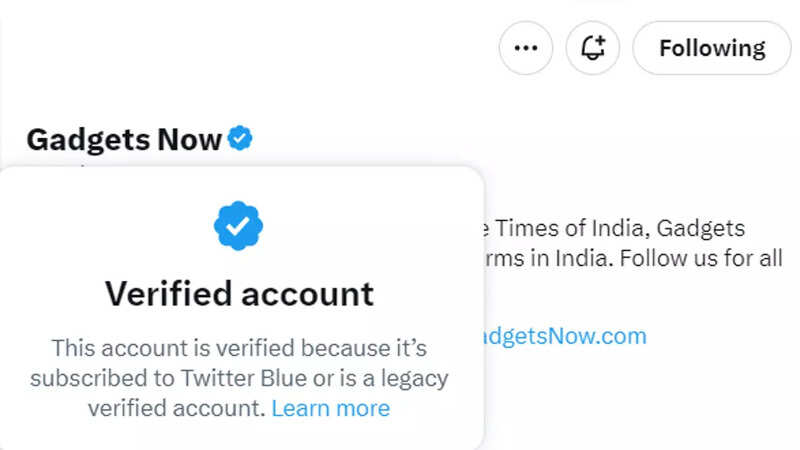Select the Gadgets Now profile name
The image size is (800, 450).
pyautogui.click(x=124, y=140)
